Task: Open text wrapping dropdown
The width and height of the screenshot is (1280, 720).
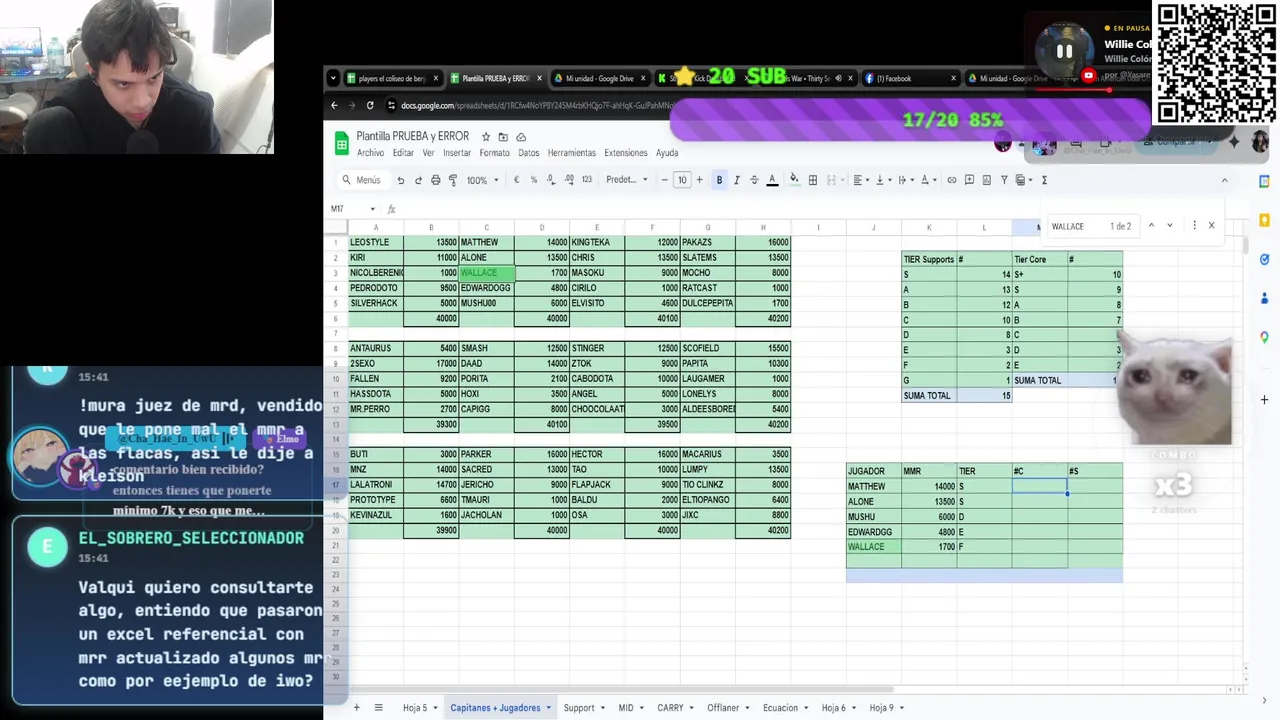Action: (906, 180)
